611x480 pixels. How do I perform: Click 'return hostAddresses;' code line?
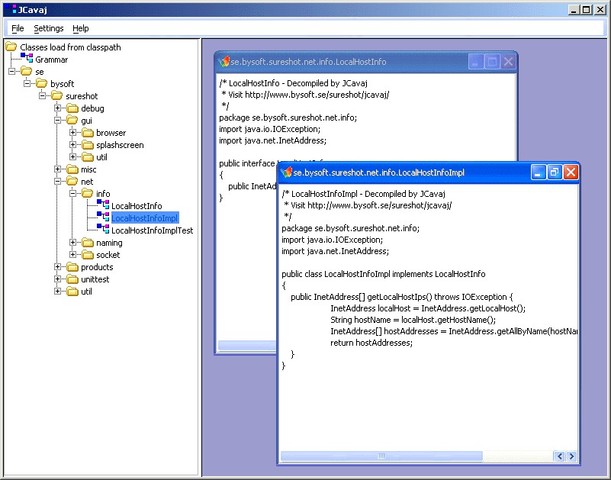371,343
